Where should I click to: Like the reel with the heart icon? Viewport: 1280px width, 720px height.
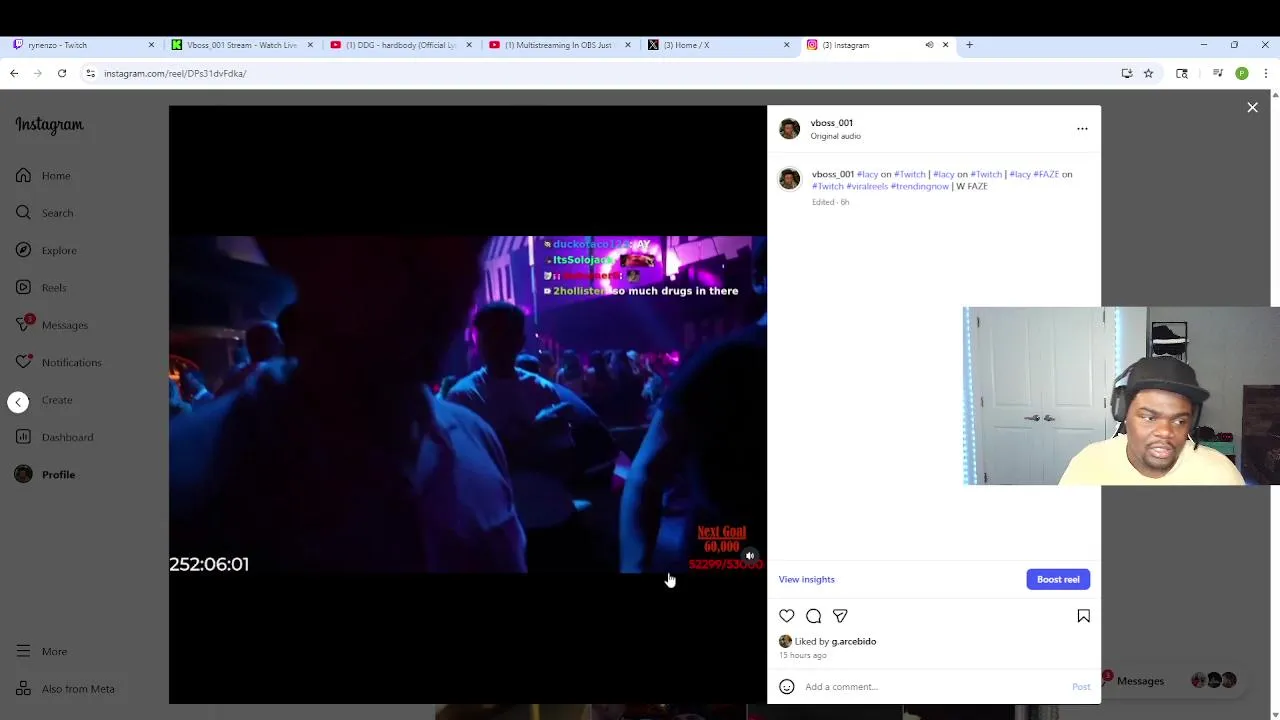coord(787,616)
